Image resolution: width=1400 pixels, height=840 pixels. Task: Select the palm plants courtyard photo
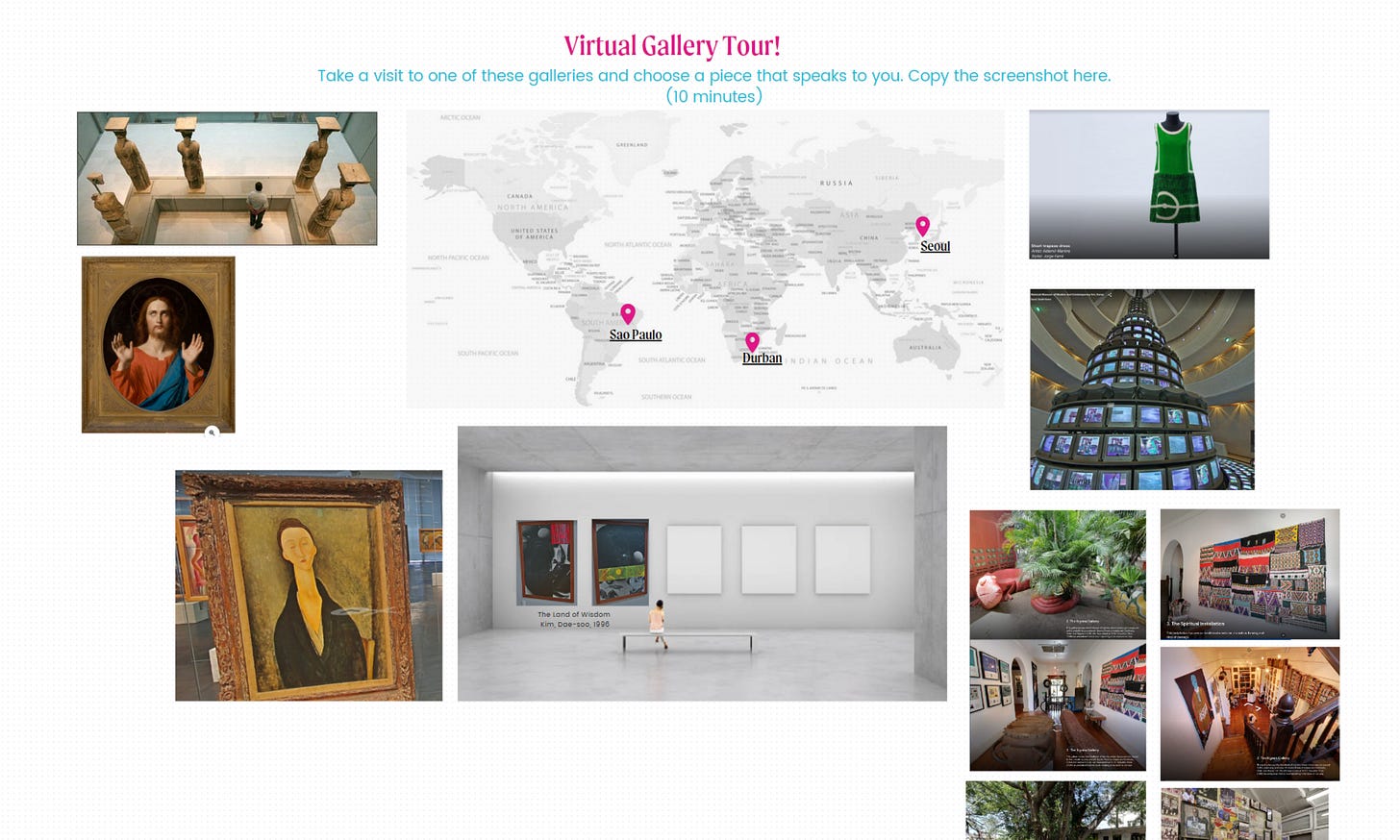pyautogui.click(x=1058, y=575)
